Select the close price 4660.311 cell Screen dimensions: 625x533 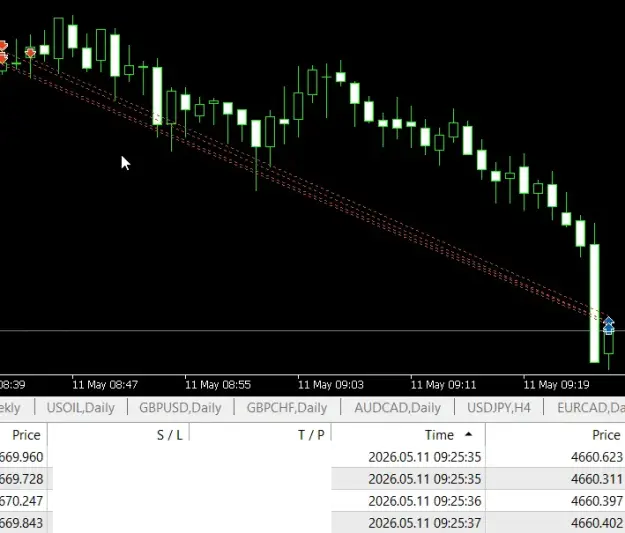point(596,479)
